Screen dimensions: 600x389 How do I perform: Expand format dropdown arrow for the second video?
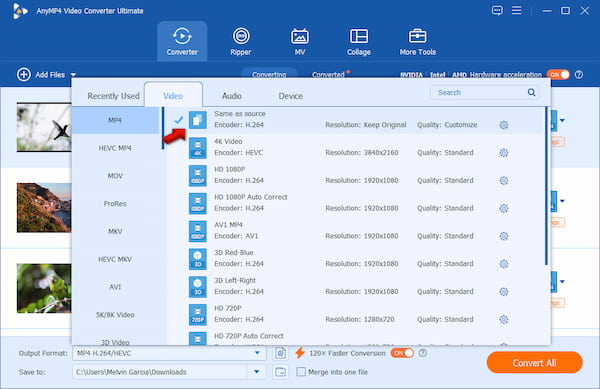(562, 201)
